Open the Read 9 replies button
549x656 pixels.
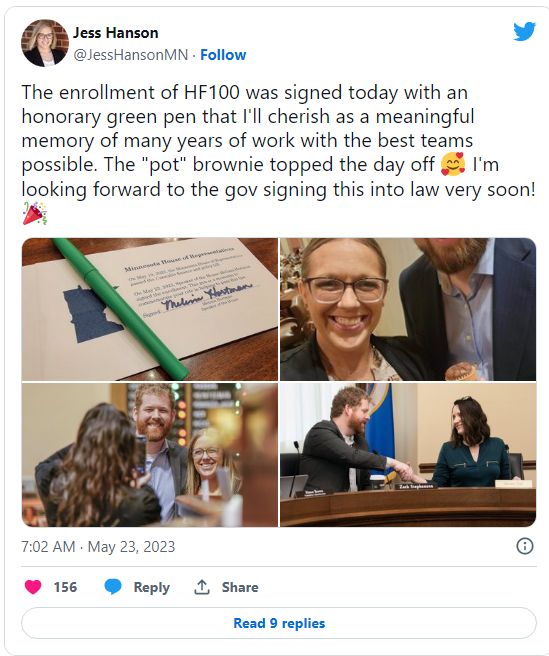pos(279,623)
